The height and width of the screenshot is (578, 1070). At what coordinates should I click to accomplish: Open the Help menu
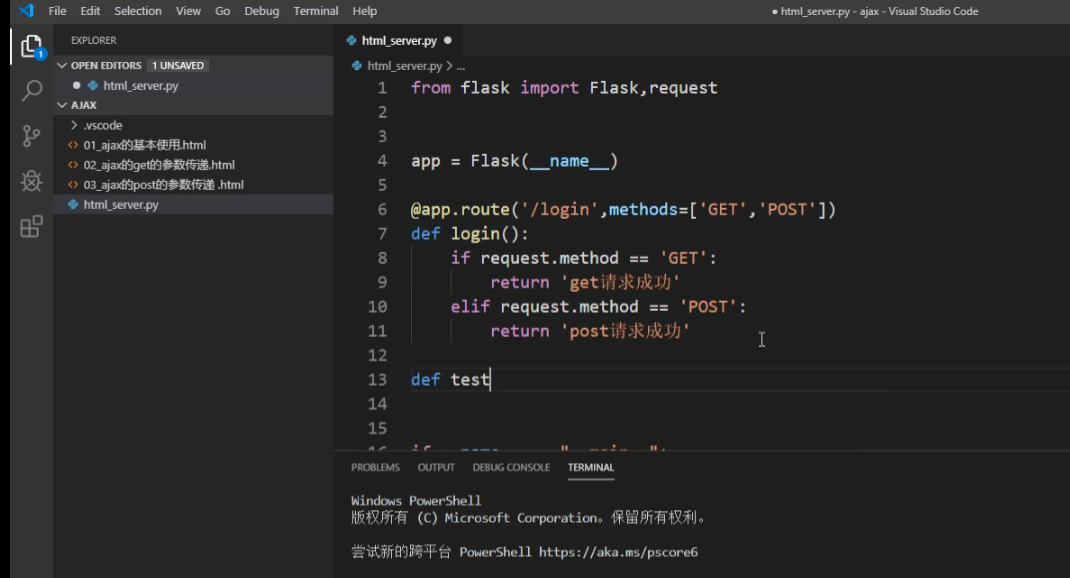(364, 11)
